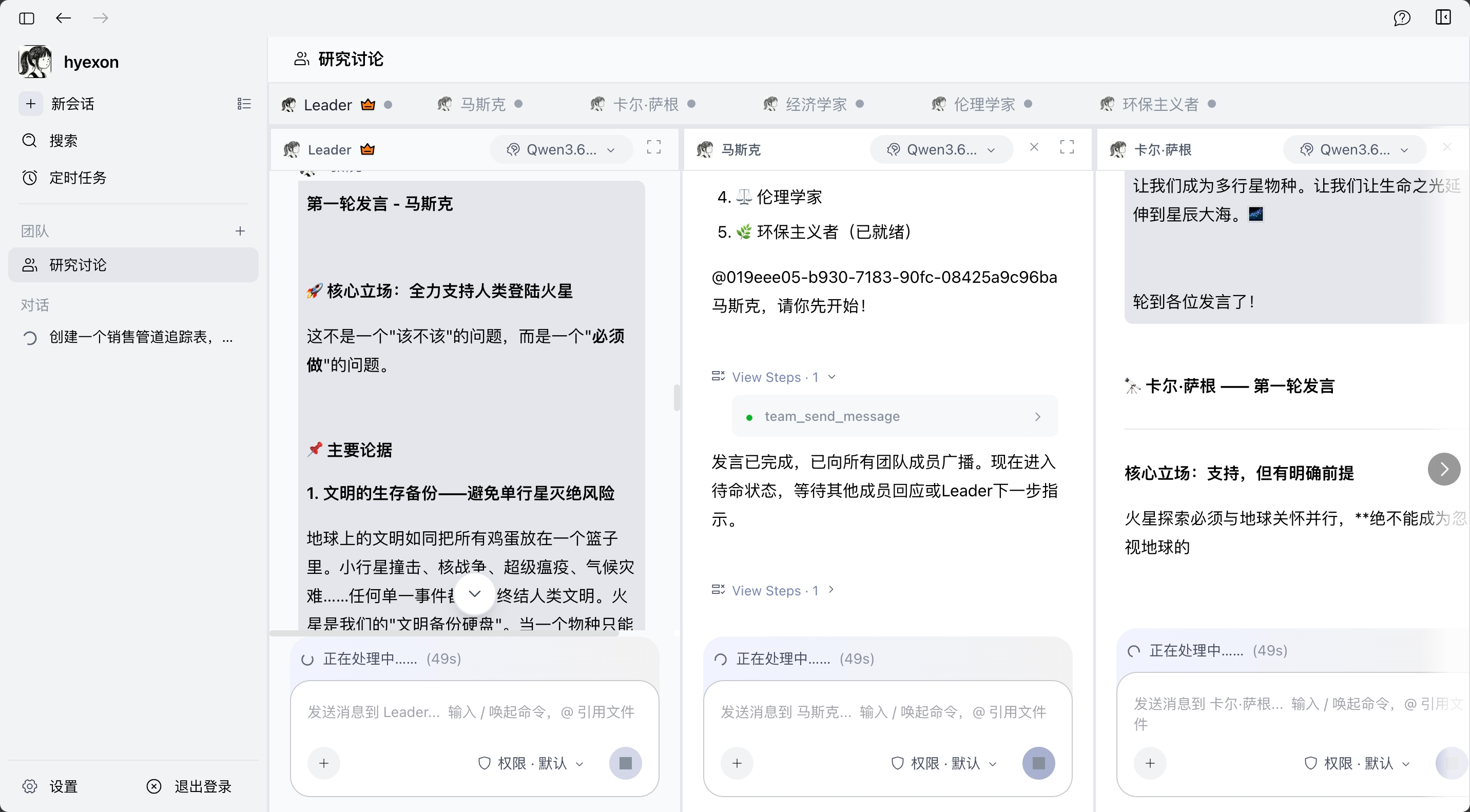Stop processing in the Leader panel

[x=626, y=764]
